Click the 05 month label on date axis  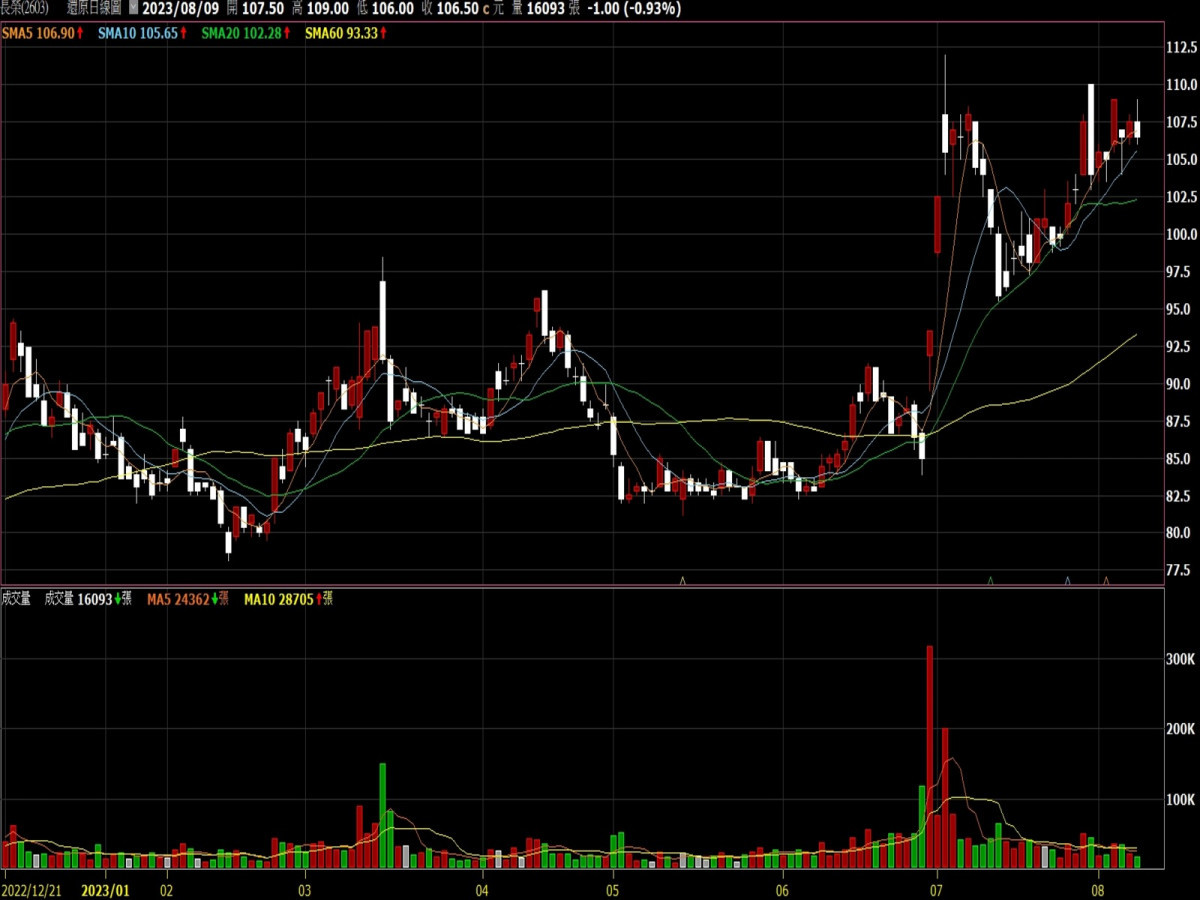point(612,889)
